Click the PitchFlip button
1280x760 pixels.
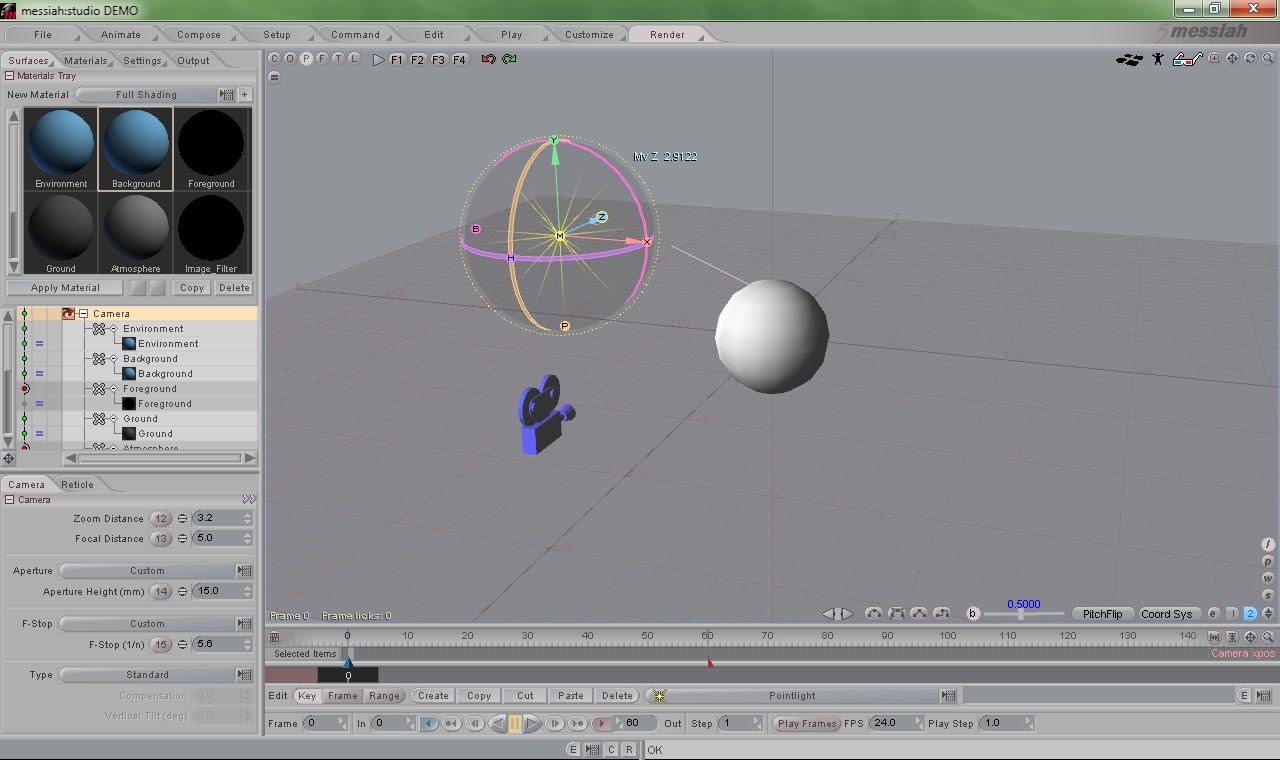click(x=1102, y=614)
